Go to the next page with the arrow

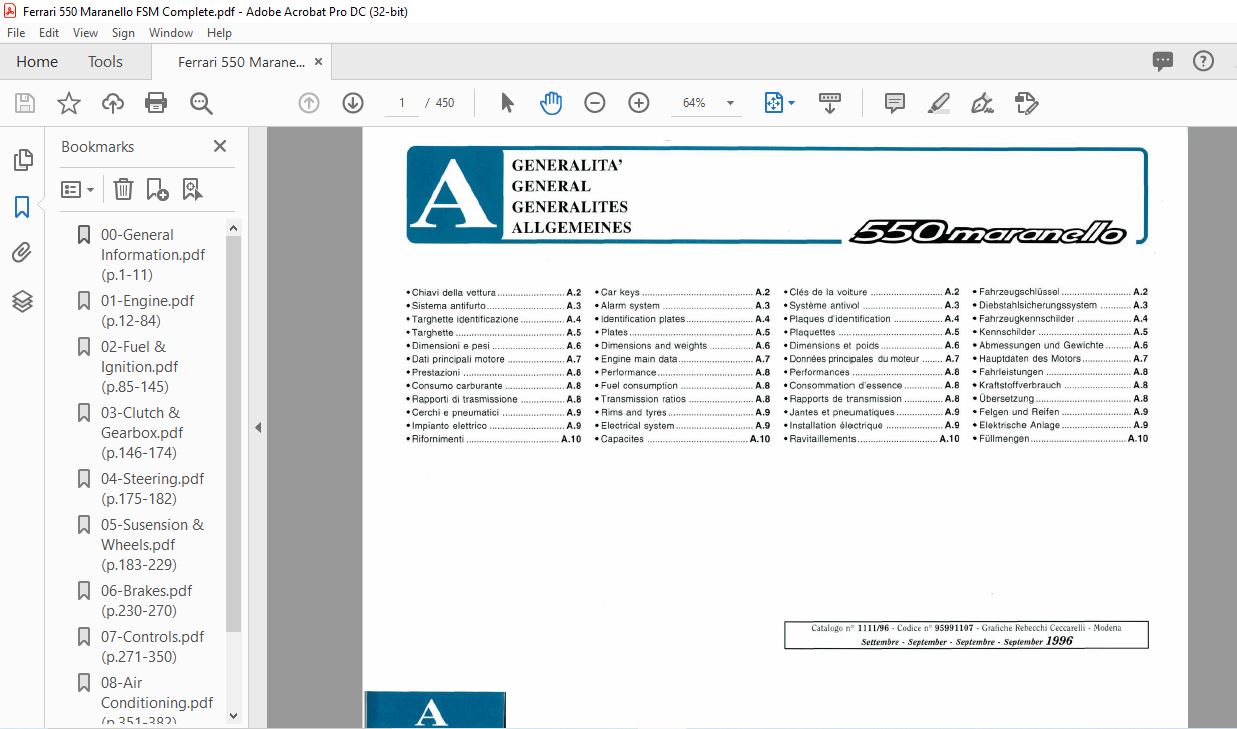(353, 103)
